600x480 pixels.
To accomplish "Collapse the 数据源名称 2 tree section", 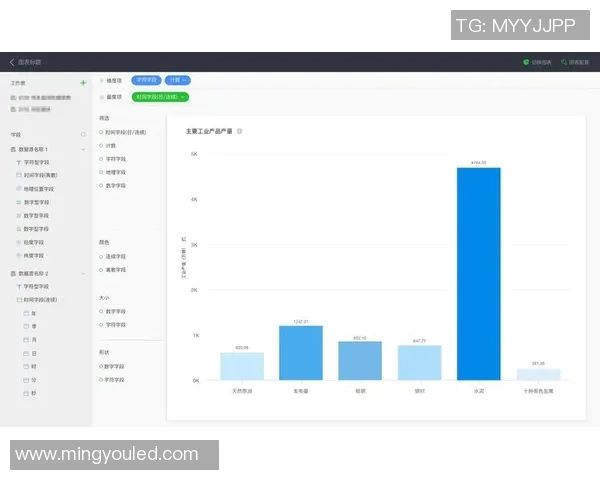I will click(x=83, y=273).
